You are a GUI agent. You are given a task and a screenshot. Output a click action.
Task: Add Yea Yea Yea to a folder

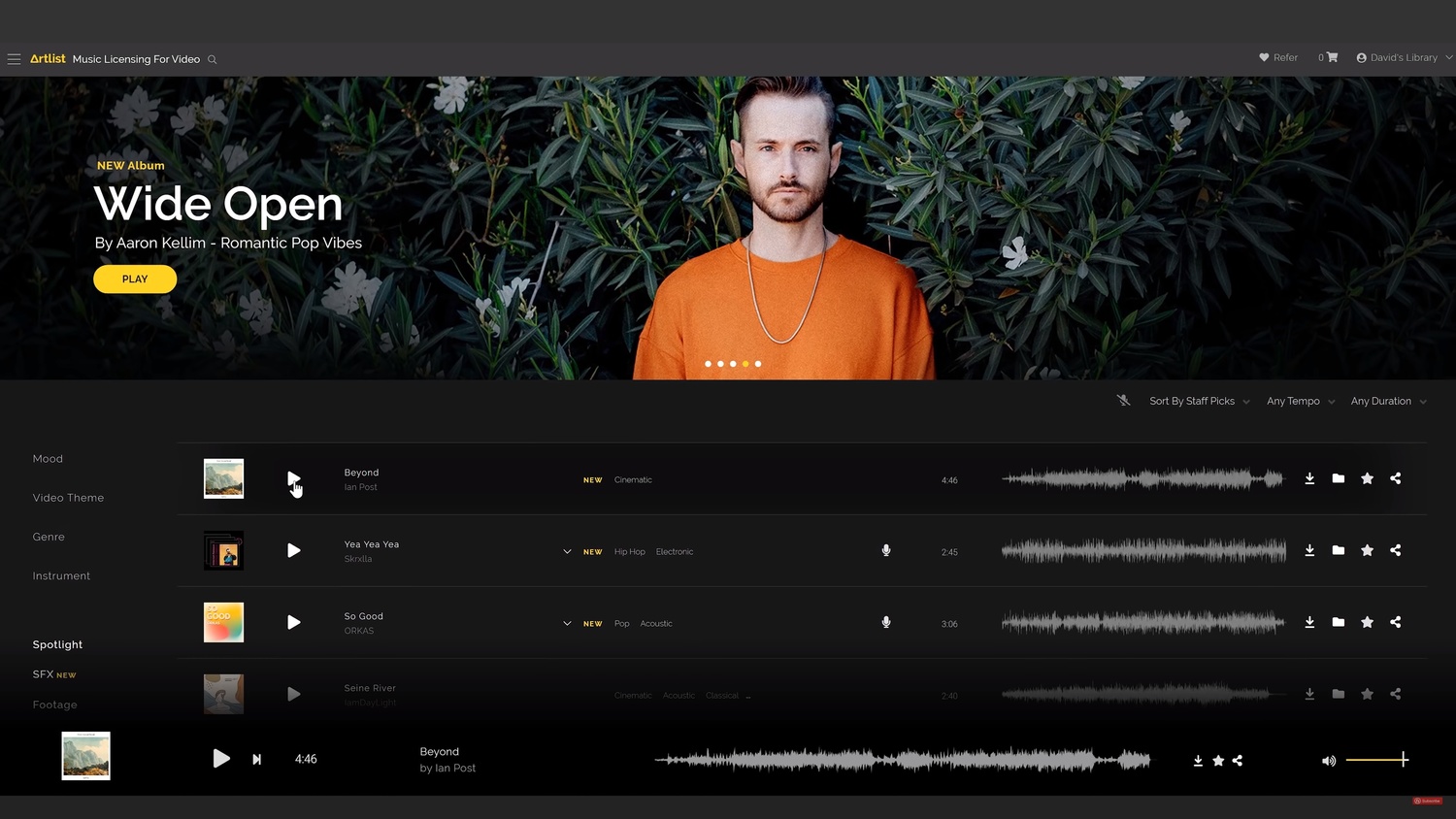pyautogui.click(x=1338, y=550)
